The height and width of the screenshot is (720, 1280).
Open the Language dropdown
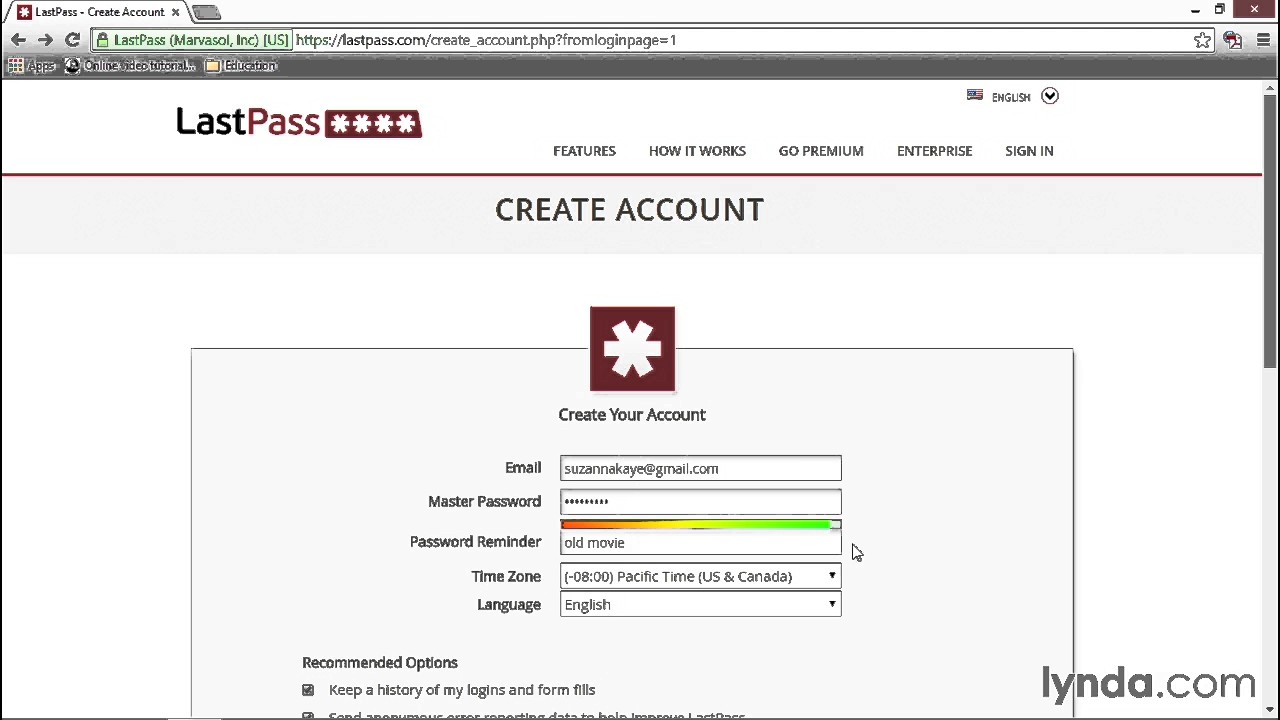click(x=700, y=604)
